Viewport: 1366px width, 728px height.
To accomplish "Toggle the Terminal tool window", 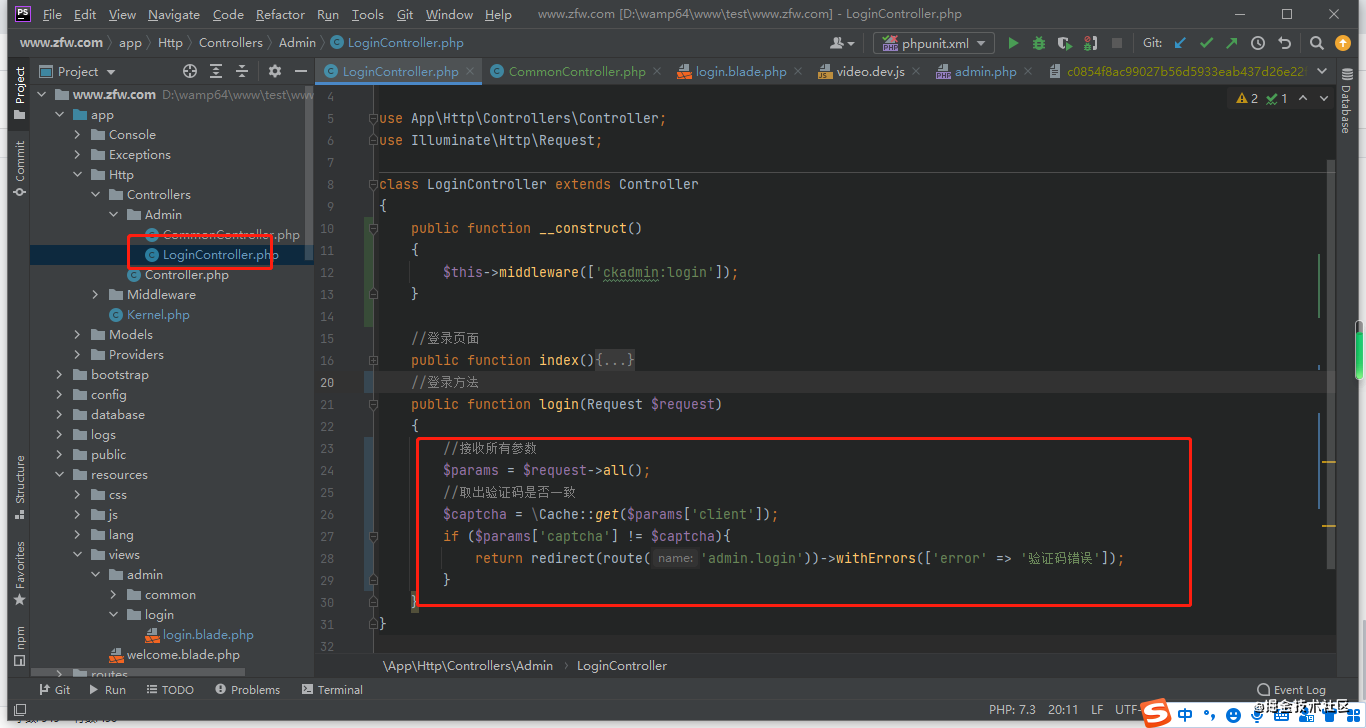I will click(331, 689).
